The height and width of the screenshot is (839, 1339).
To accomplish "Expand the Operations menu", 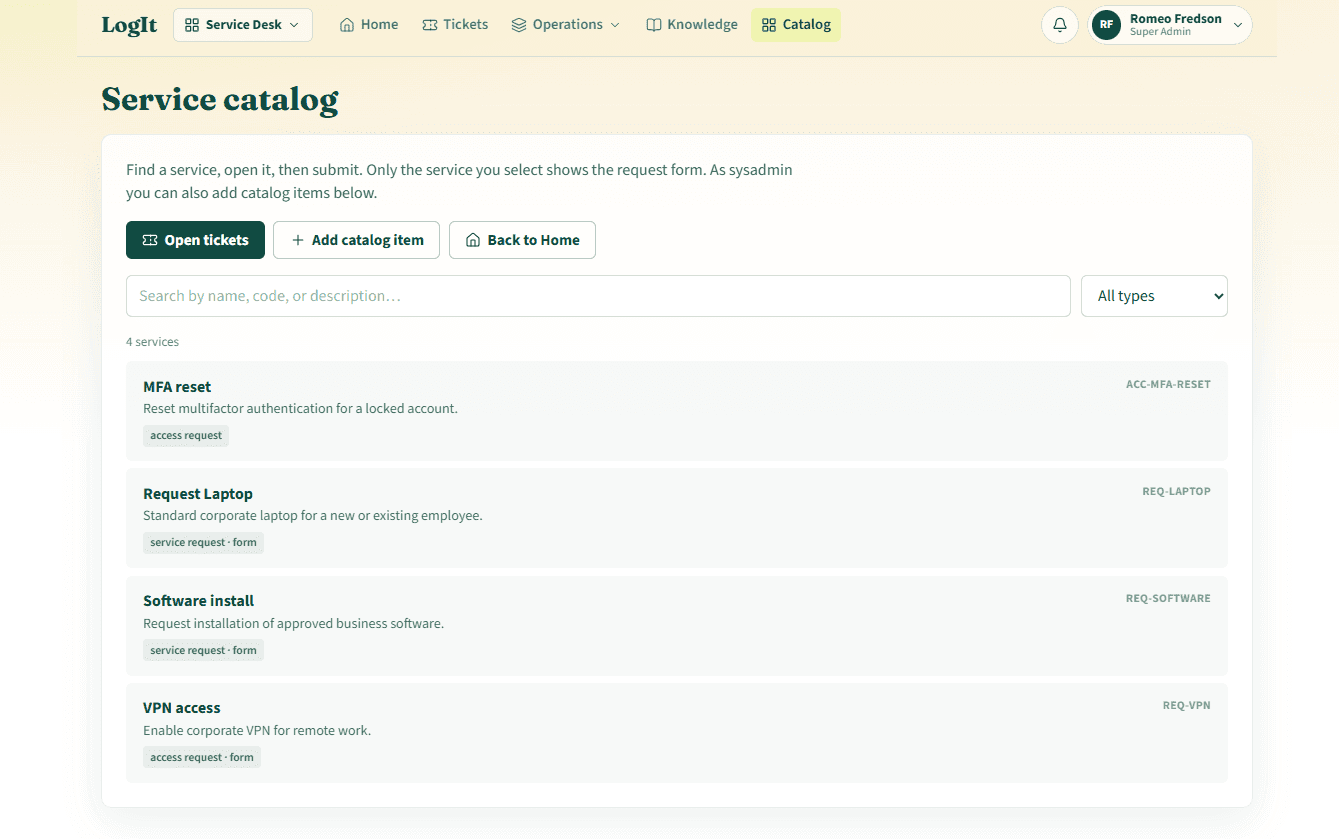I will click(565, 25).
